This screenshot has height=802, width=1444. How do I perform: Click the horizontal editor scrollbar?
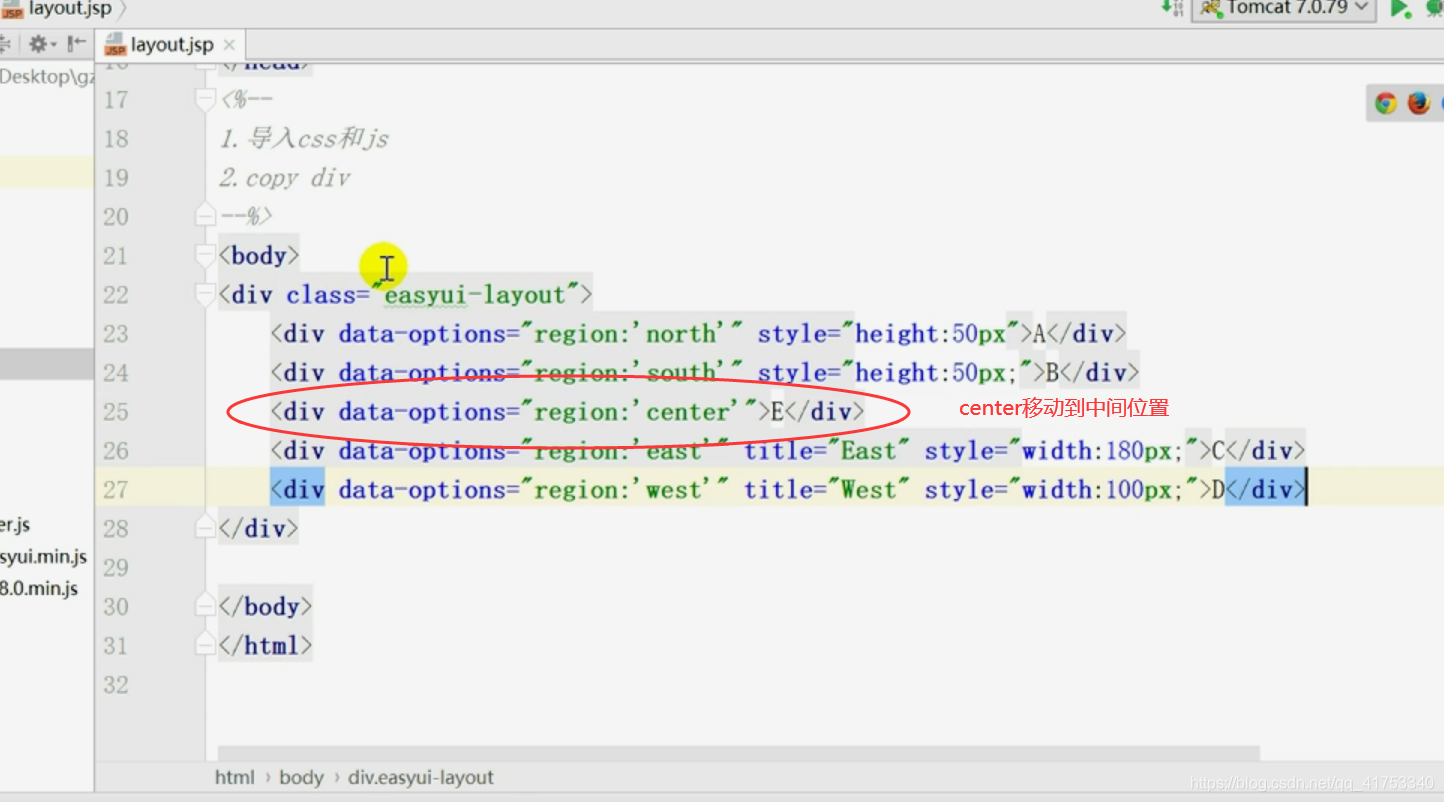coord(738,752)
